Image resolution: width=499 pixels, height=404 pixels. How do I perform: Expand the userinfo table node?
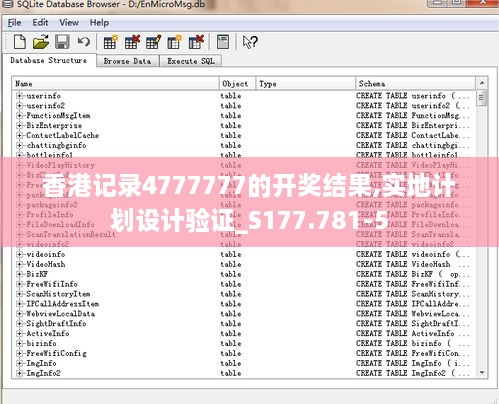(19, 96)
